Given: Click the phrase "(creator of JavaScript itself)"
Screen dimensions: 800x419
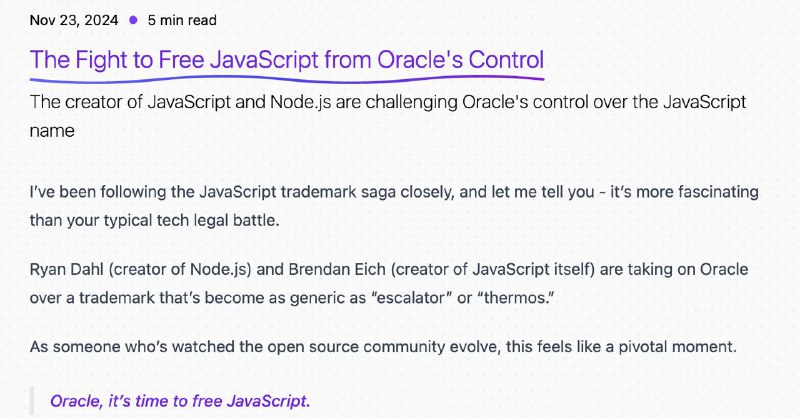Looking at the screenshot, I should [x=493, y=269].
